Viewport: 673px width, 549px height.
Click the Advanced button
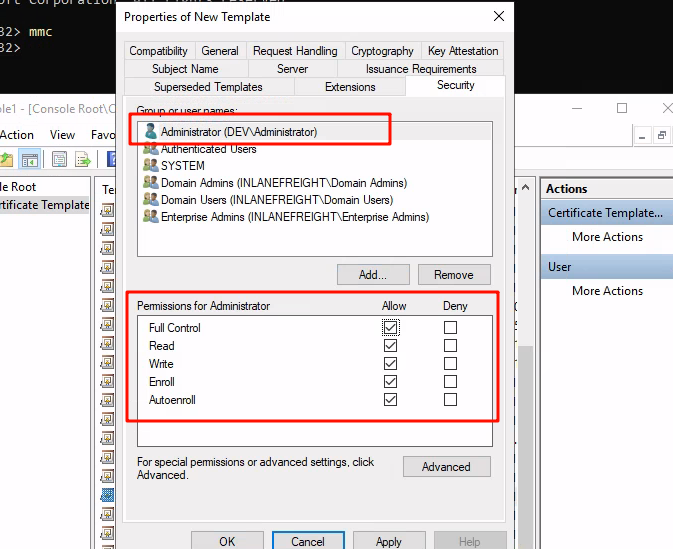(x=446, y=467)
